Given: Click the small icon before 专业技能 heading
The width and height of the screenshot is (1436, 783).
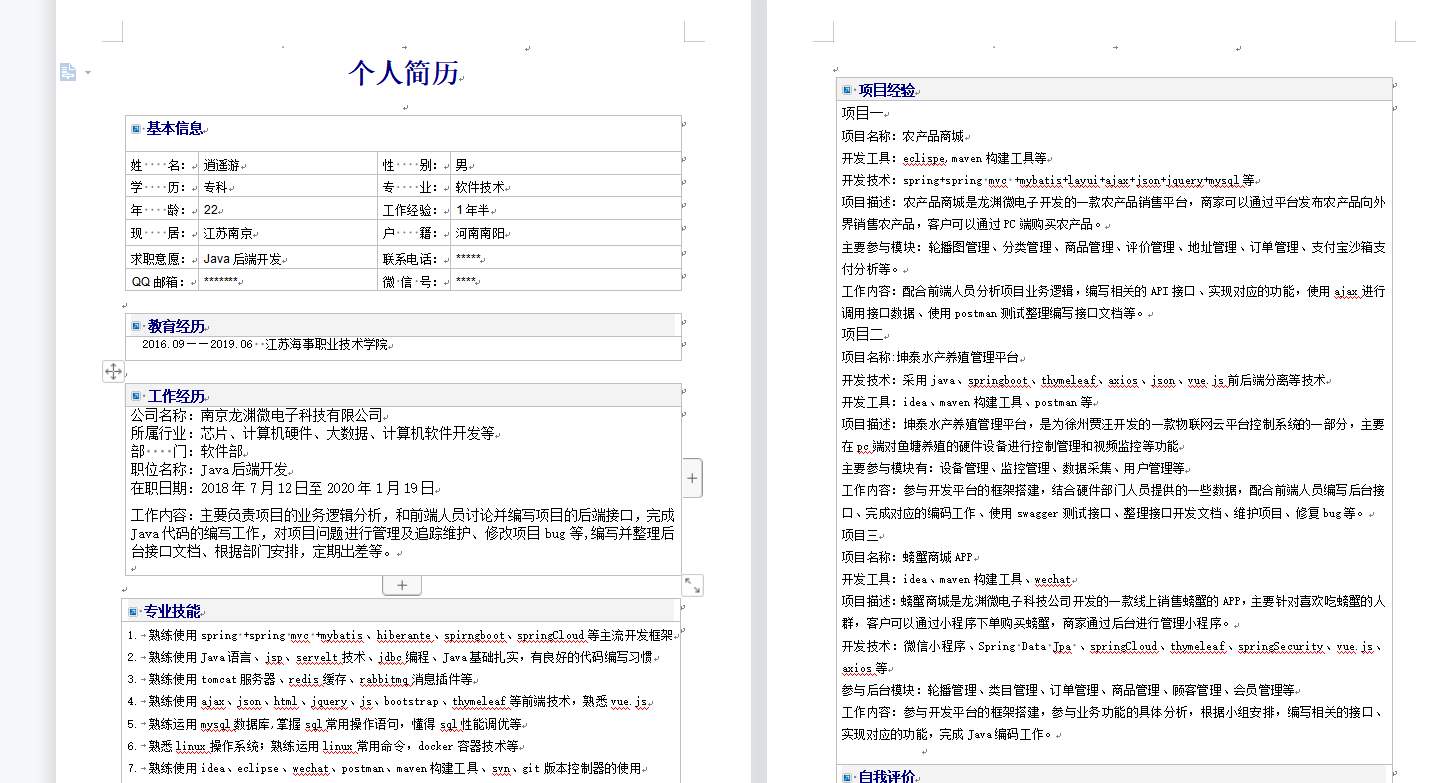Looking at the screenshot, I should pyautogui.click(x=133, y=611).
